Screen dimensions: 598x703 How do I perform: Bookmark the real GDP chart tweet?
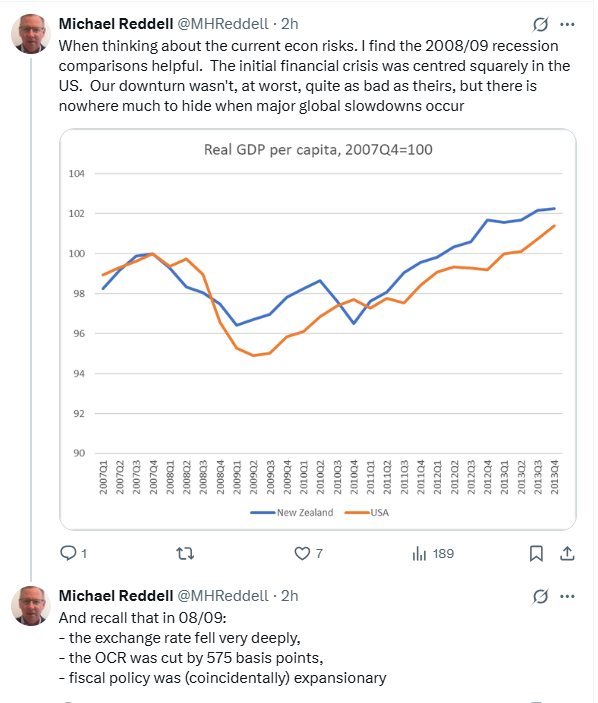click(536, 554)
